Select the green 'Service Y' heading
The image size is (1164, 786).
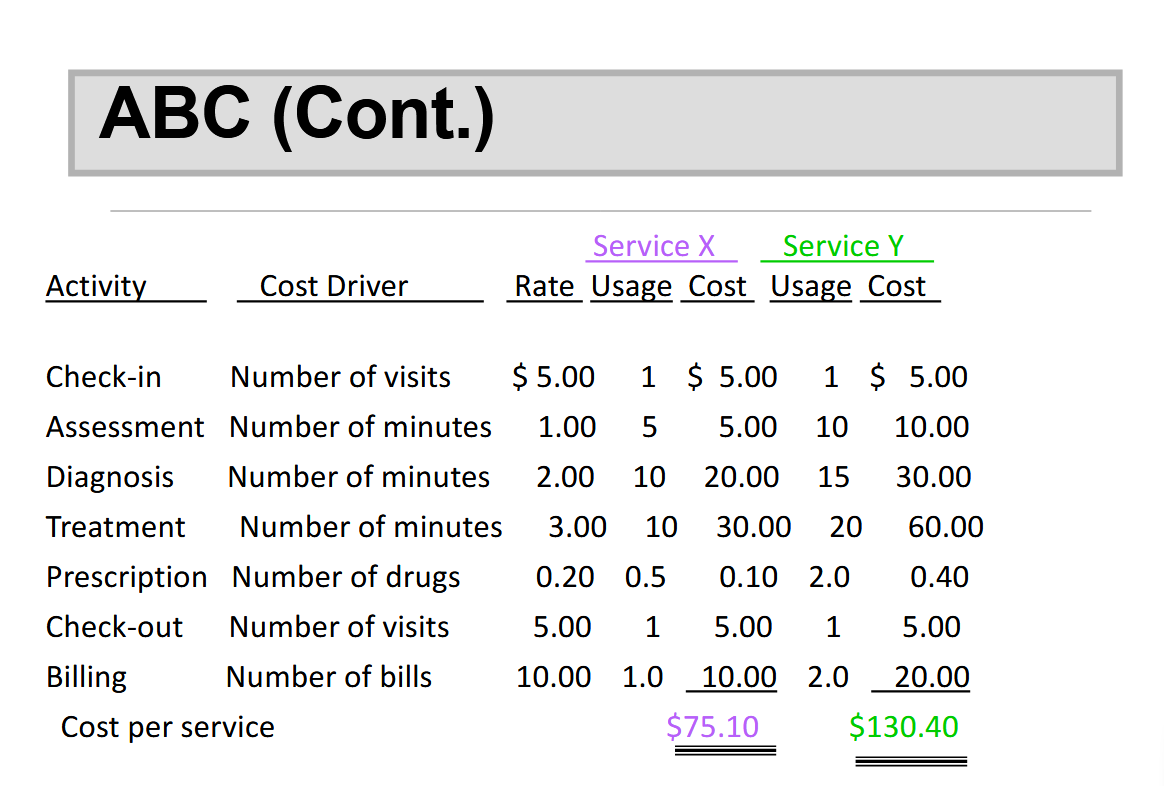[x=842, y=246]
